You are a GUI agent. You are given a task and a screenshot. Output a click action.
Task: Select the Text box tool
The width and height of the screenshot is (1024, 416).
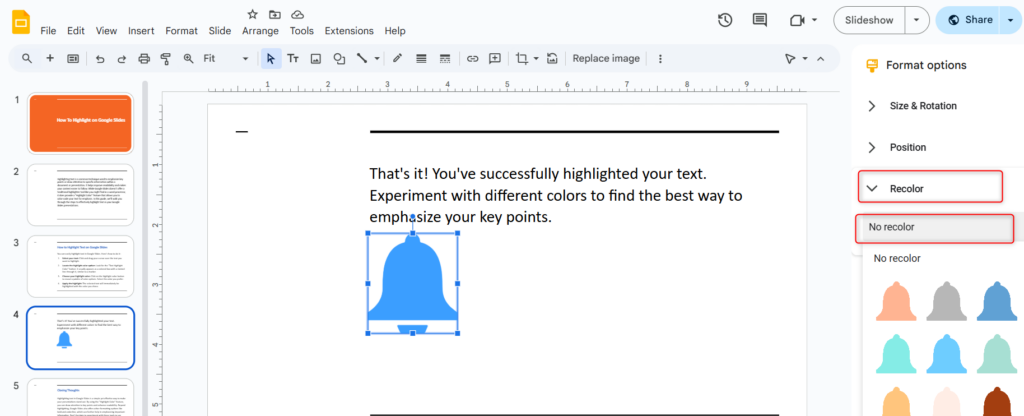pos(293,59)
